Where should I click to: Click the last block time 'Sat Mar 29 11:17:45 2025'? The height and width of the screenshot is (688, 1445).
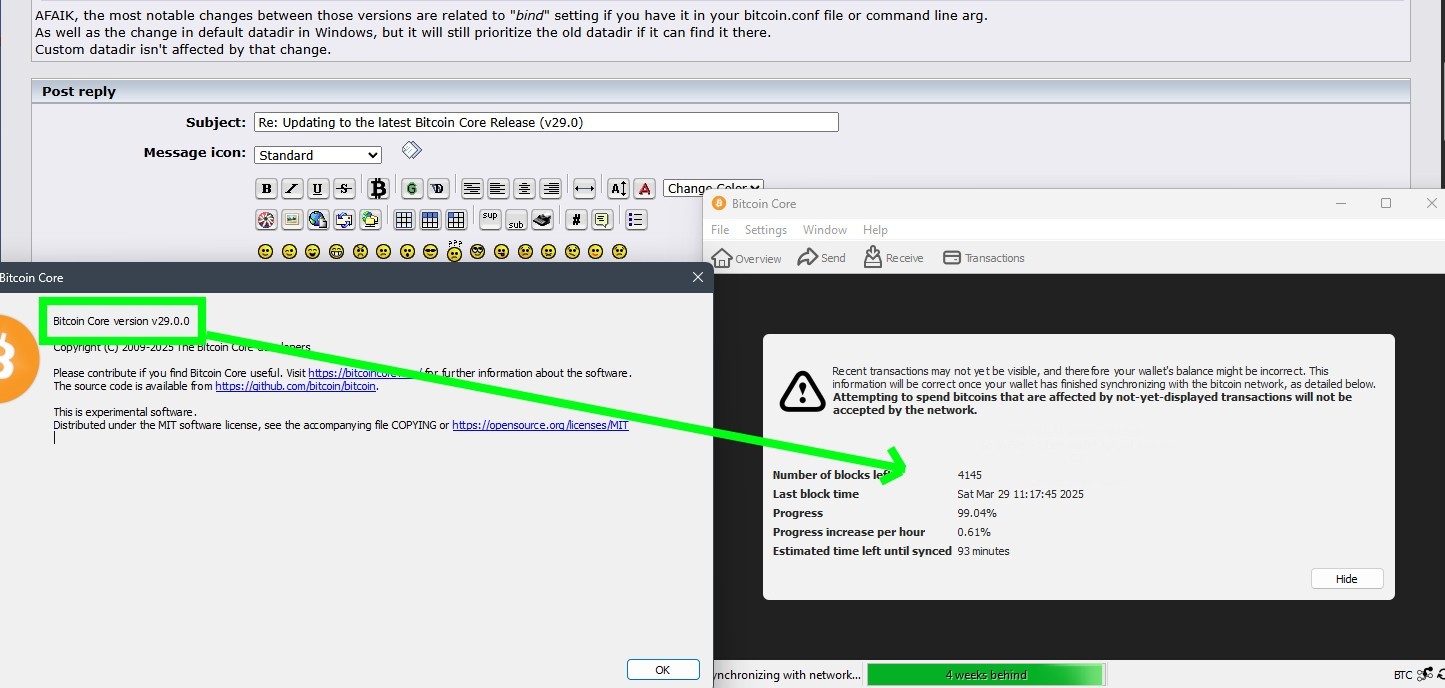[x=1020, y=494]
